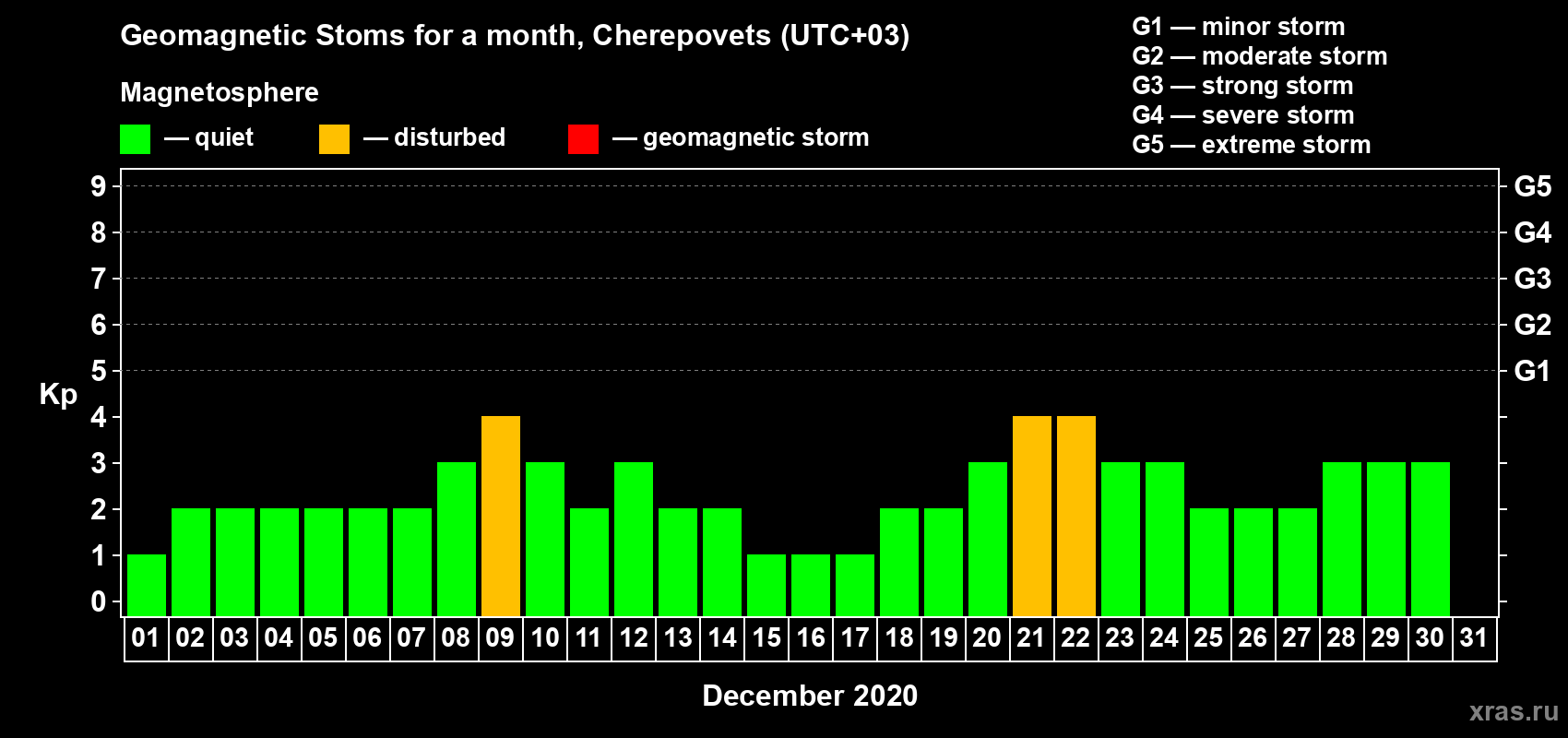Viewport: 1568px width, 738px height.
Task: Click the green bar for day 12
Action: (634, 540)
